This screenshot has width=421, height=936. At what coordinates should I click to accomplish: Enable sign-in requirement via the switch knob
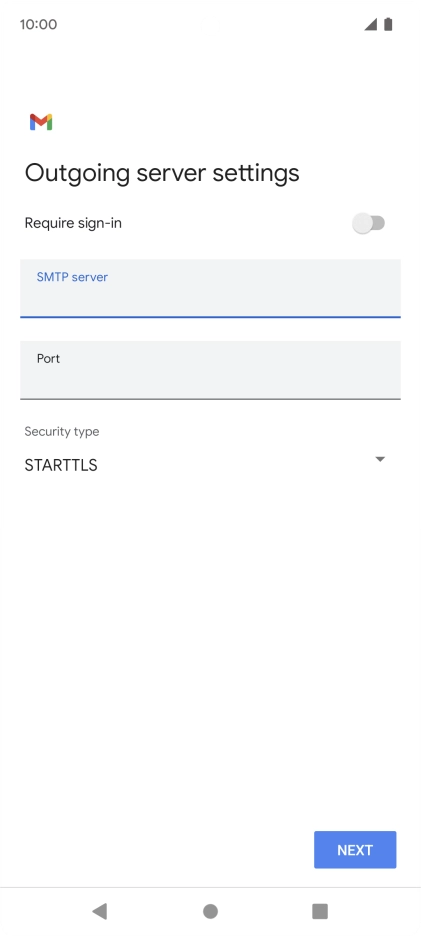[362, 224]
